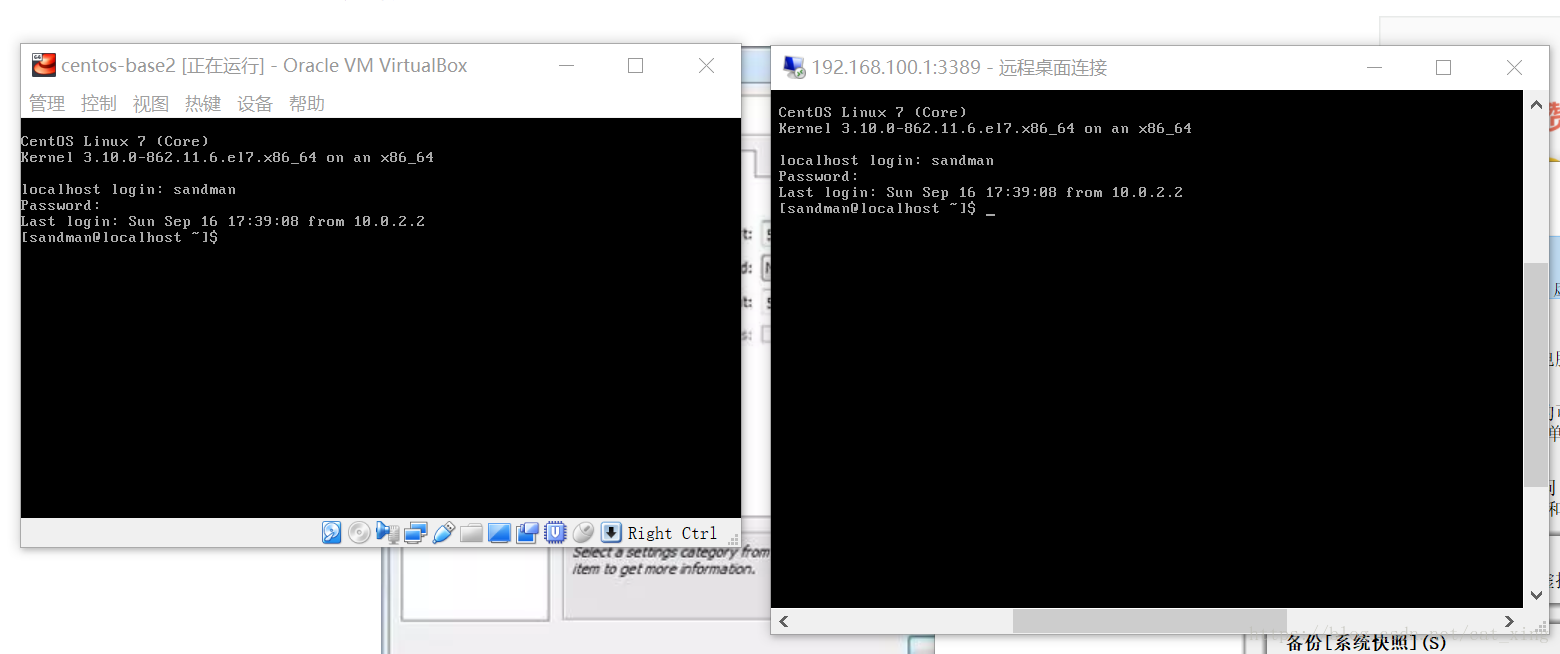The height and width of the screenshot is (654, 1560).
Task: Click the network adapters icon in VirtualBox status bar
Action: click(x=416, y=533)
